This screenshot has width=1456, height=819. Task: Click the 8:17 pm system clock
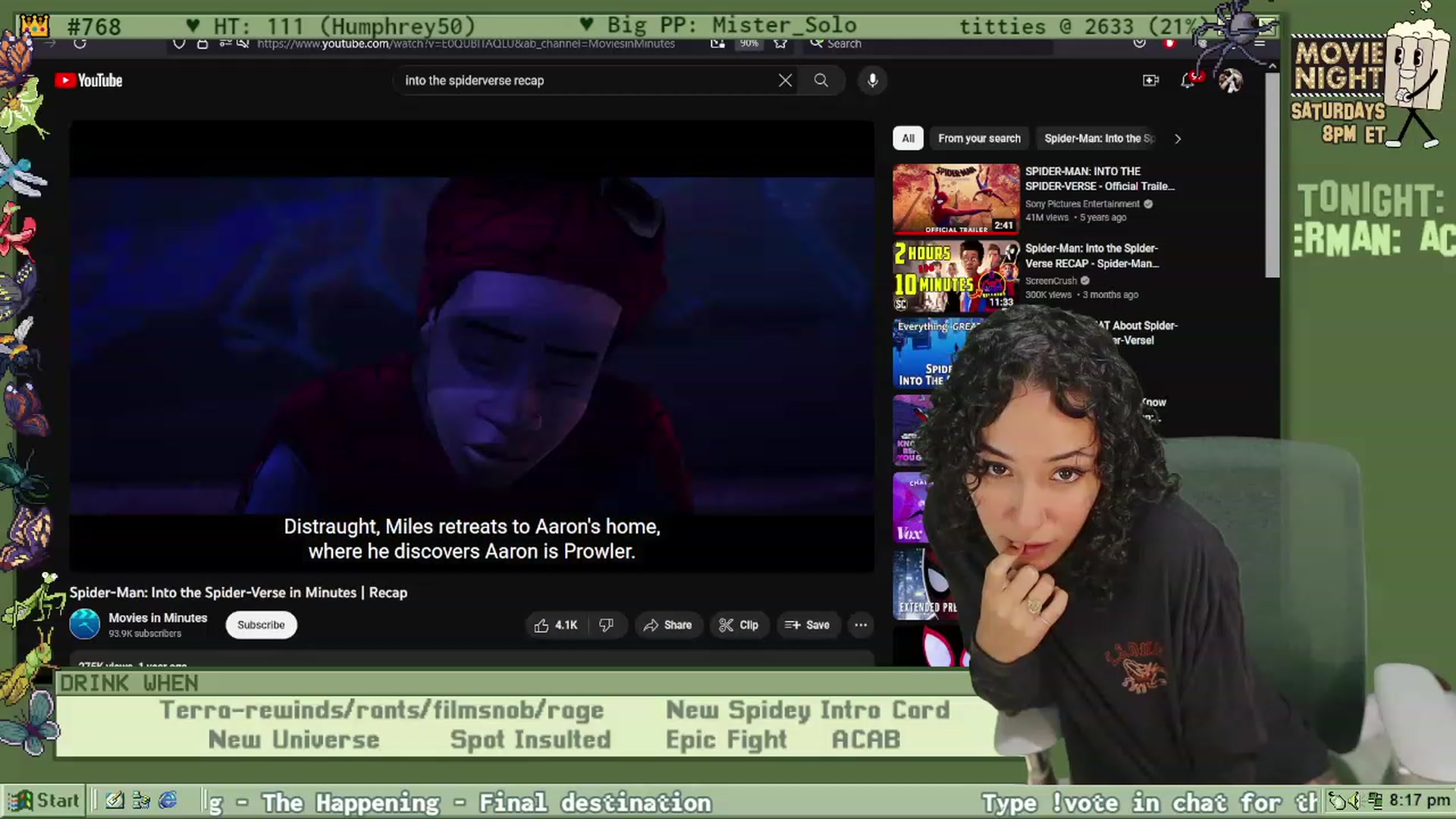(x=1420, y=801)
